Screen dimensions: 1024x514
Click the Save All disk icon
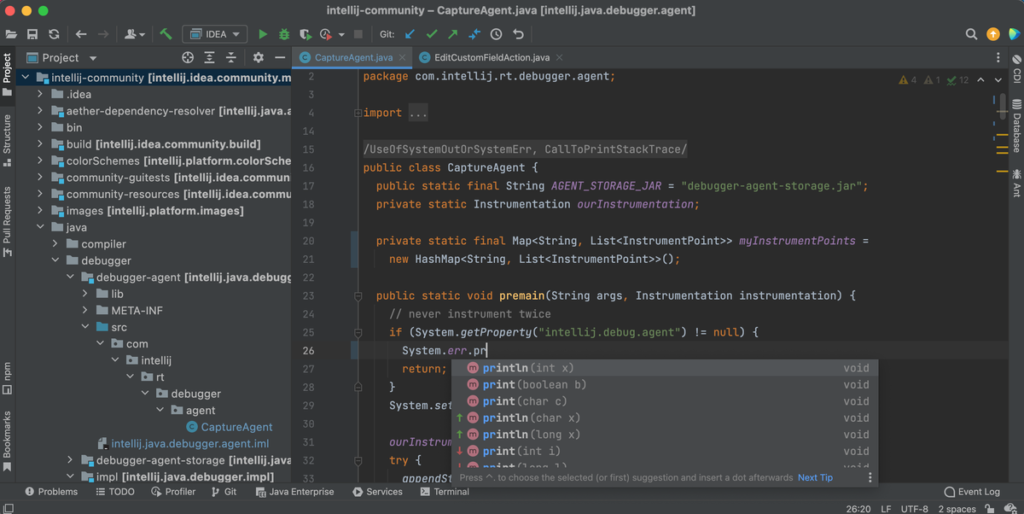tap(32, 34)
